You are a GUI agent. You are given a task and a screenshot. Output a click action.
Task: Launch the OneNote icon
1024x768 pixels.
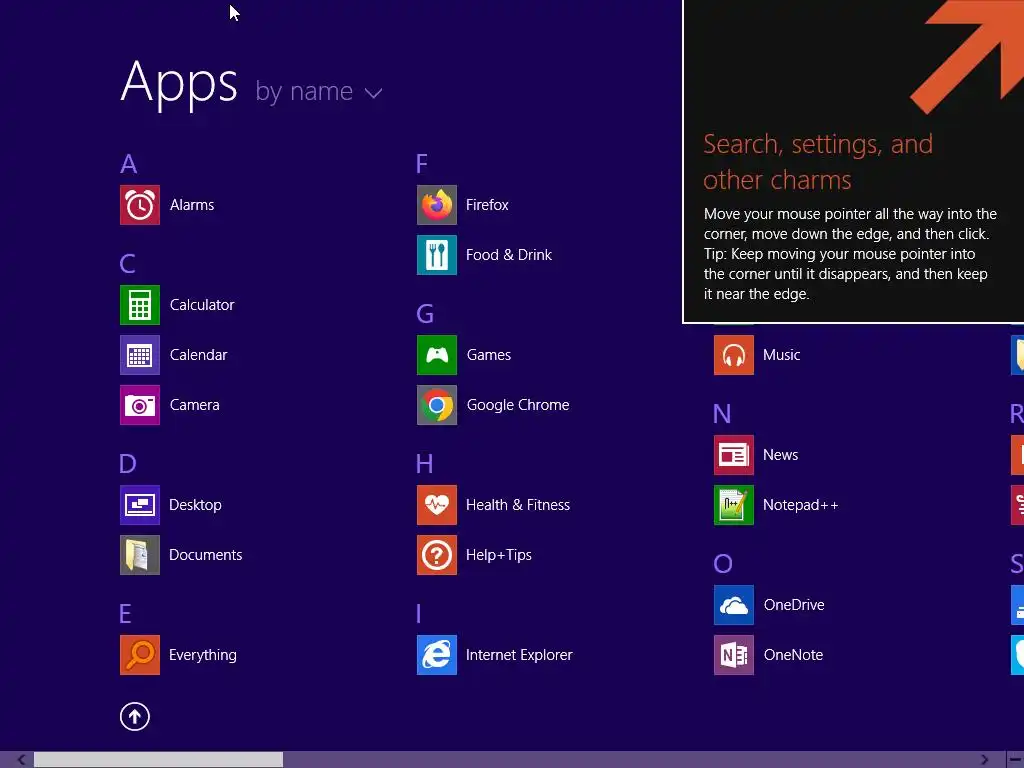(734, 655)
